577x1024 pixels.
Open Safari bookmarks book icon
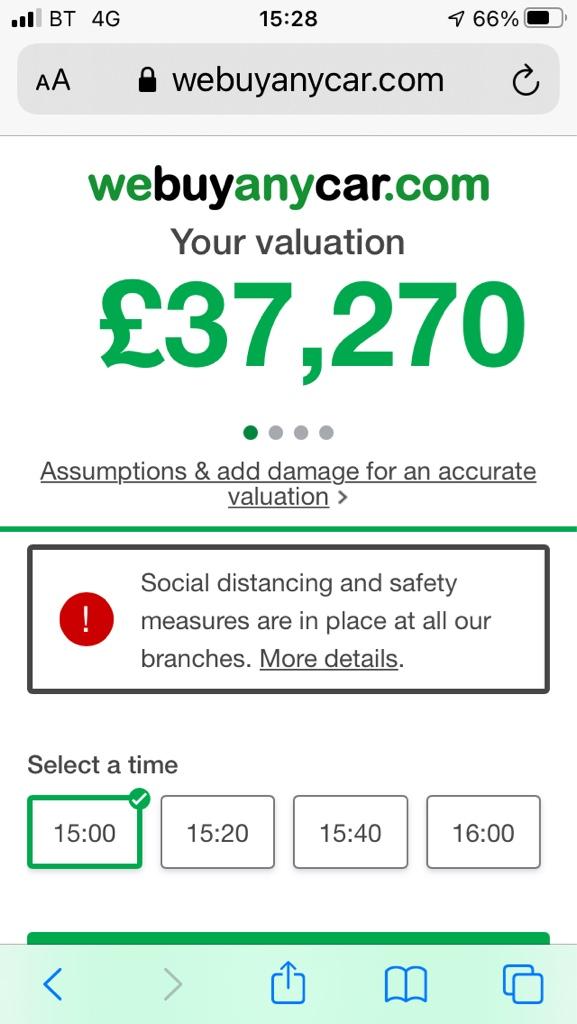click(406, 984)
